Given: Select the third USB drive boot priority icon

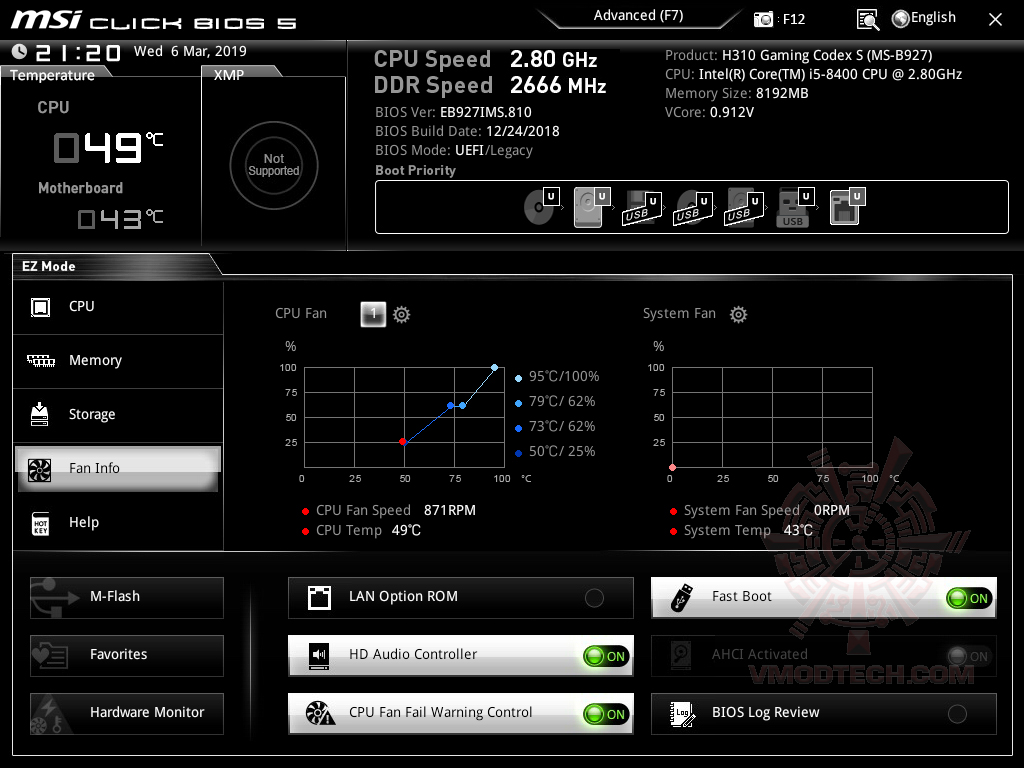Looking at the screenshot, I should coord(744,208).
